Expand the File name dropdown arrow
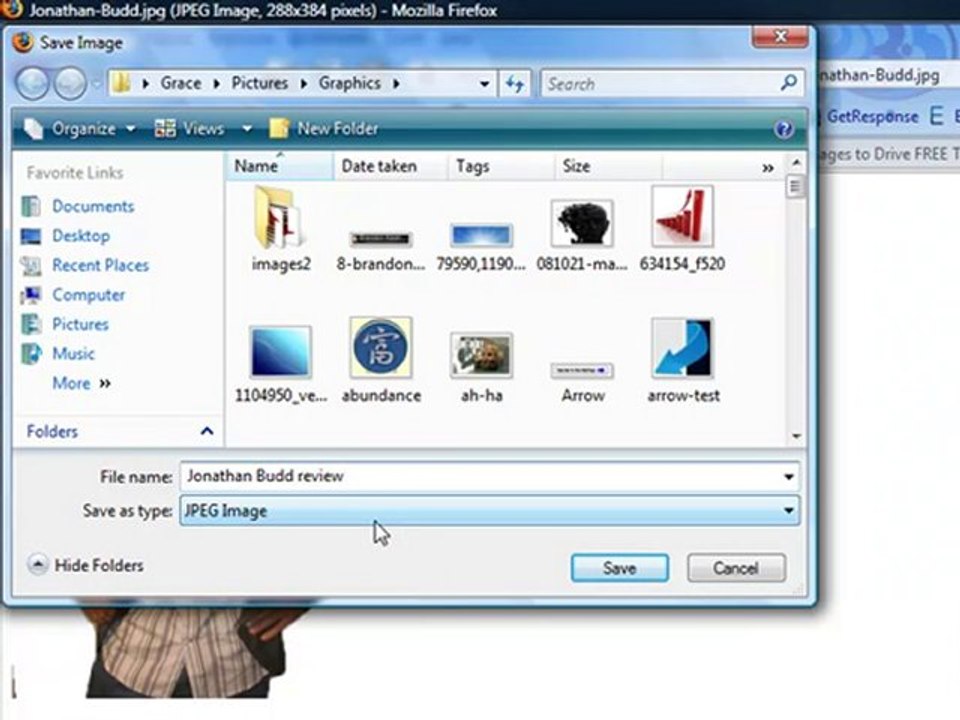Image resolution: width=960 pixels, height=720 pixels. click(789, 476)
